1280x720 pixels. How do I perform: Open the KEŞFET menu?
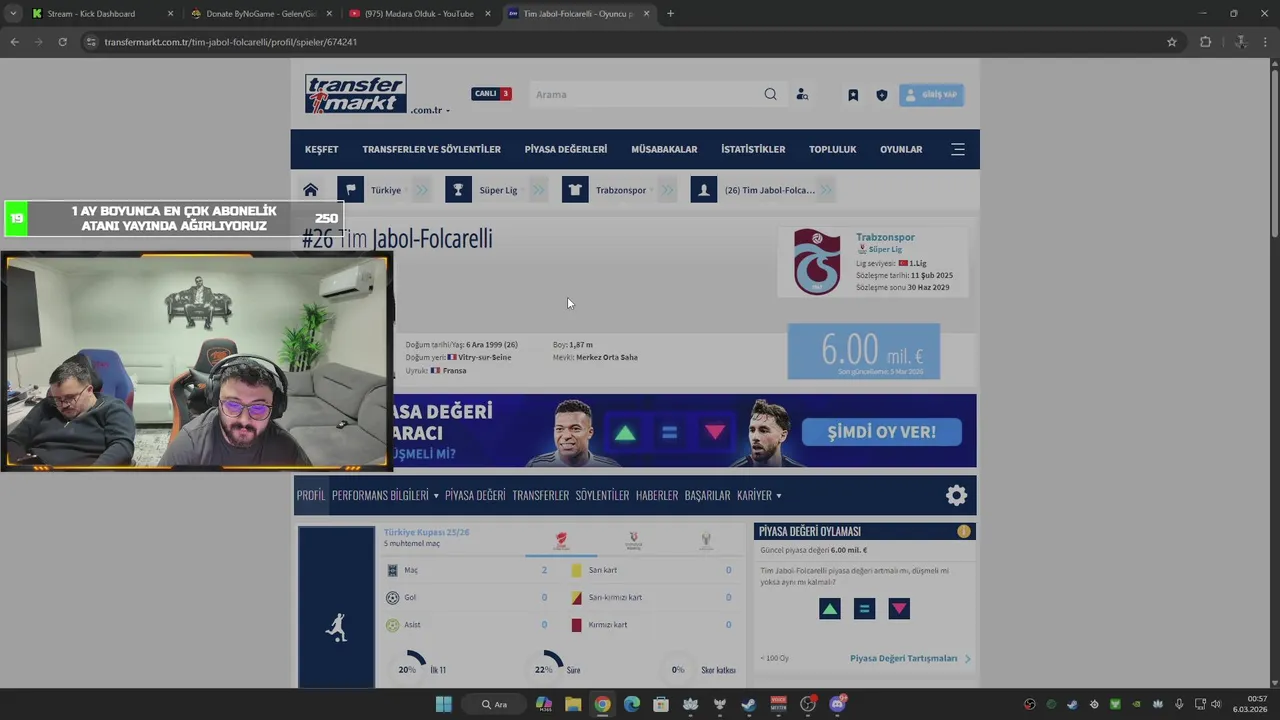tap(321, 149)
